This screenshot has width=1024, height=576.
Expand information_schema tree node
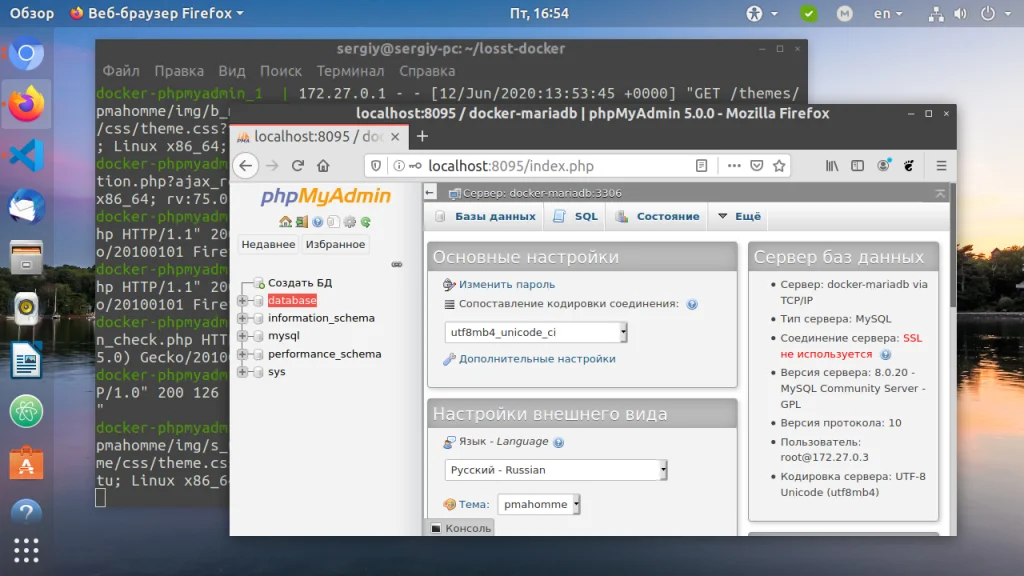(242, 318)
